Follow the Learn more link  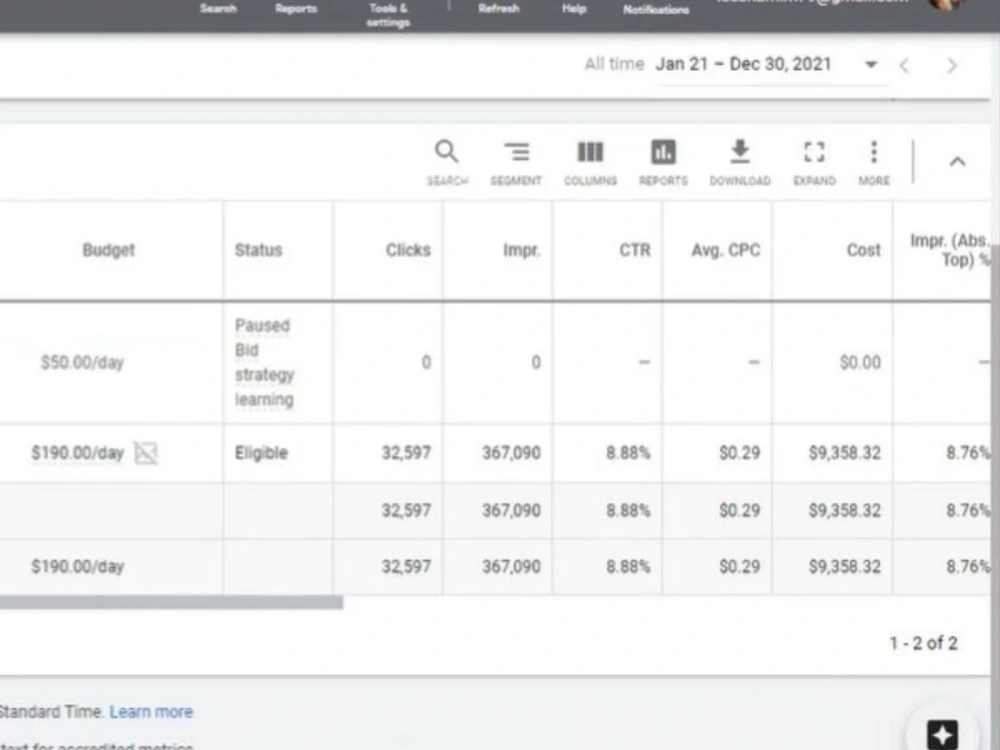pyautogui.click(x=151, y=712)
